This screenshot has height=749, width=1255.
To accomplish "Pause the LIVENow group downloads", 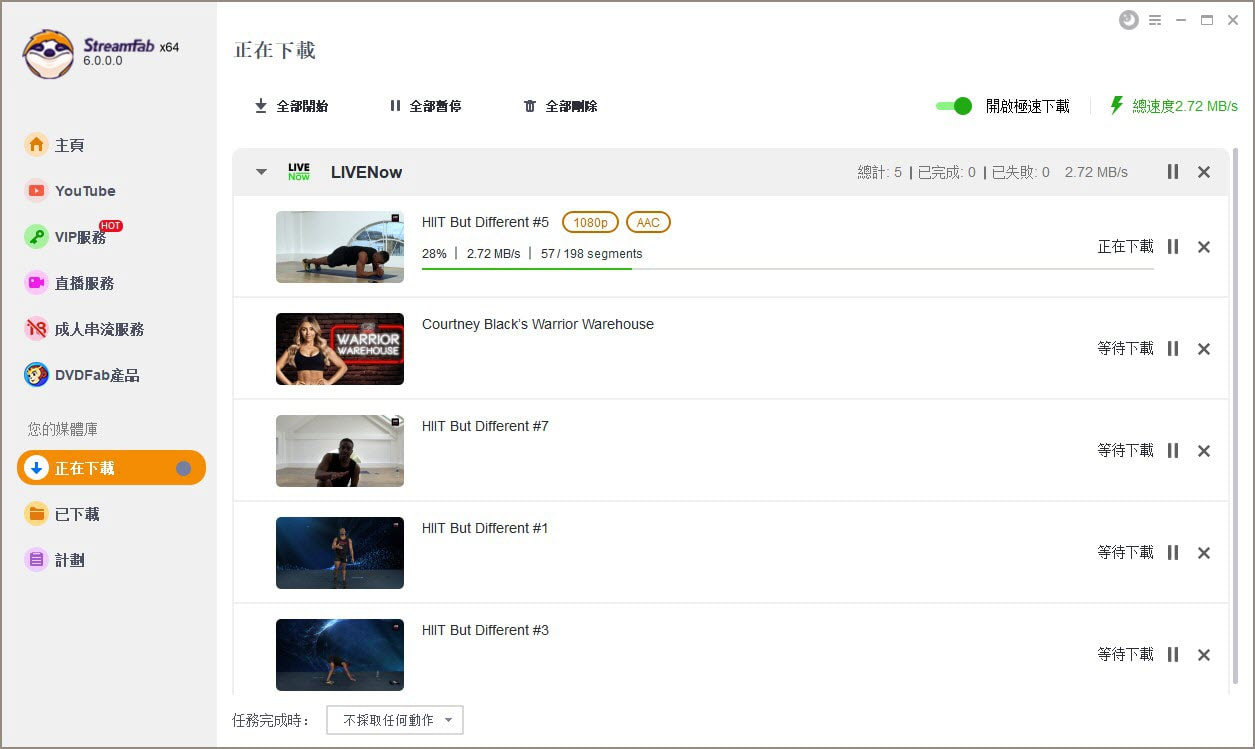I will point(1173,172).
